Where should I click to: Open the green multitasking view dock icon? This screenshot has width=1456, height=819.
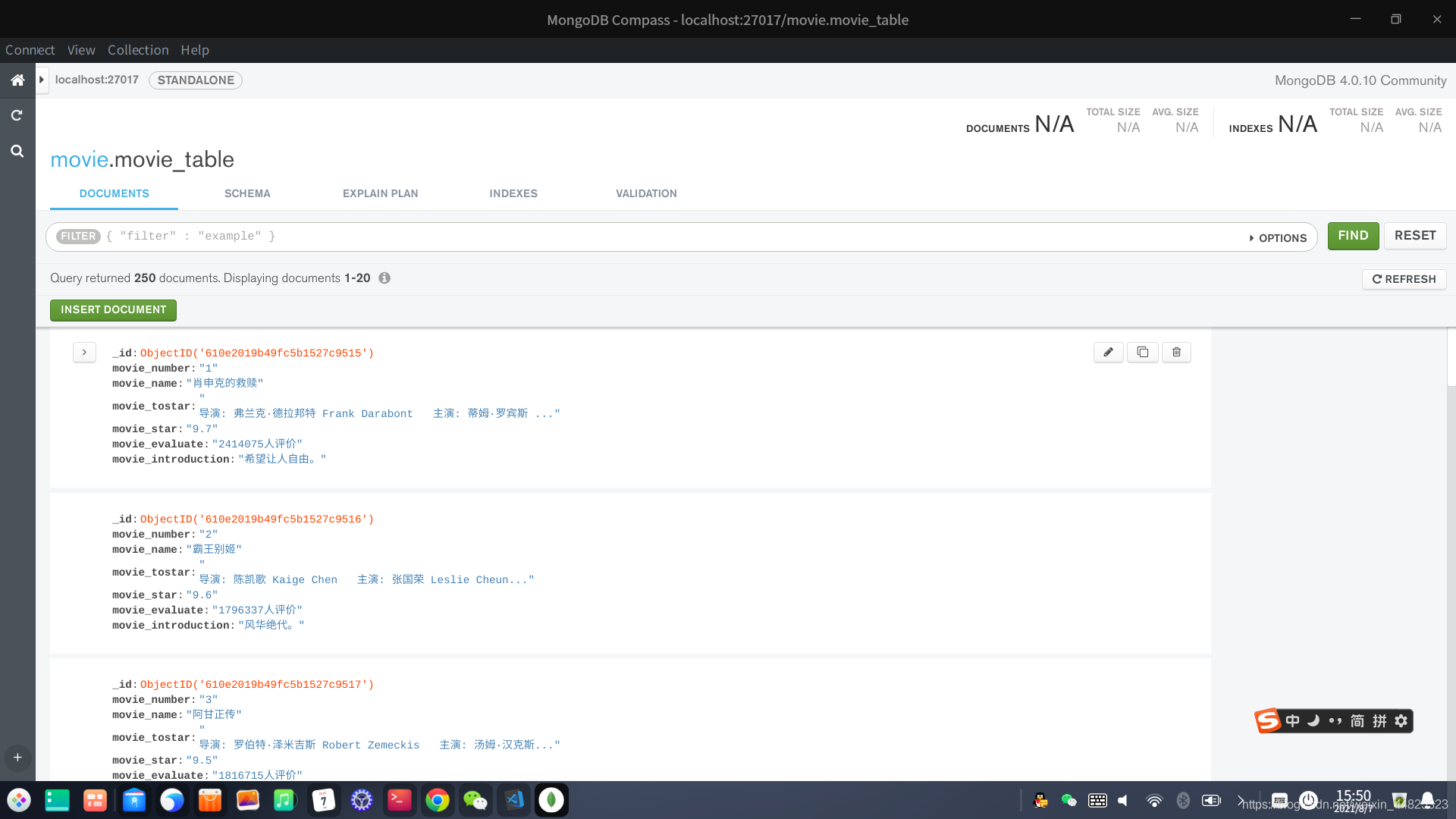[57, 800]
